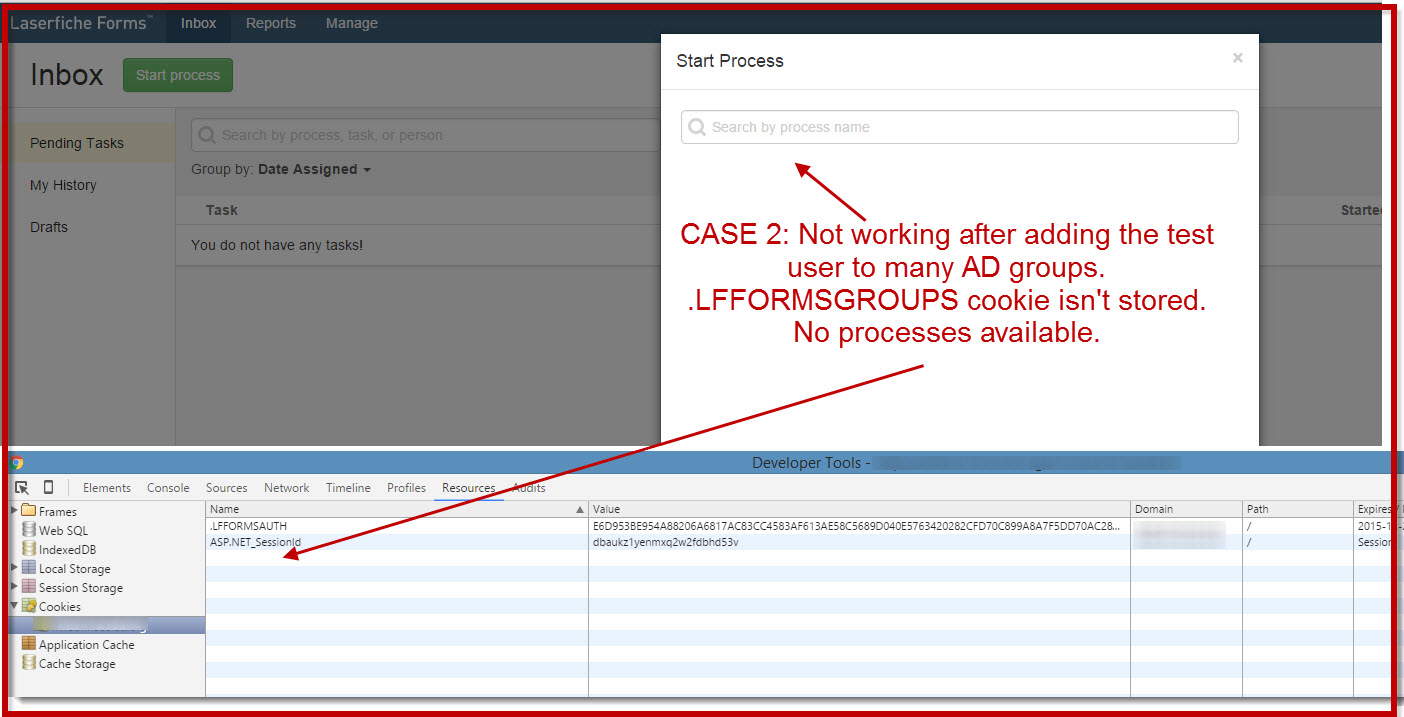Switch to the Console panel
The image size is (1404, 717).
[x=168, y=488]
